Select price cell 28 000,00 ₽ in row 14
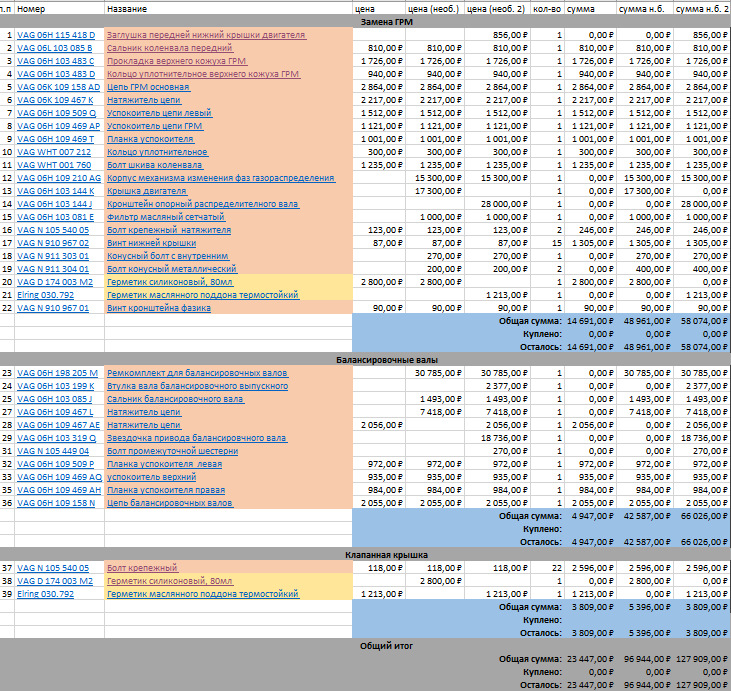Screen dimensions: 731x691 pos(497,204)
